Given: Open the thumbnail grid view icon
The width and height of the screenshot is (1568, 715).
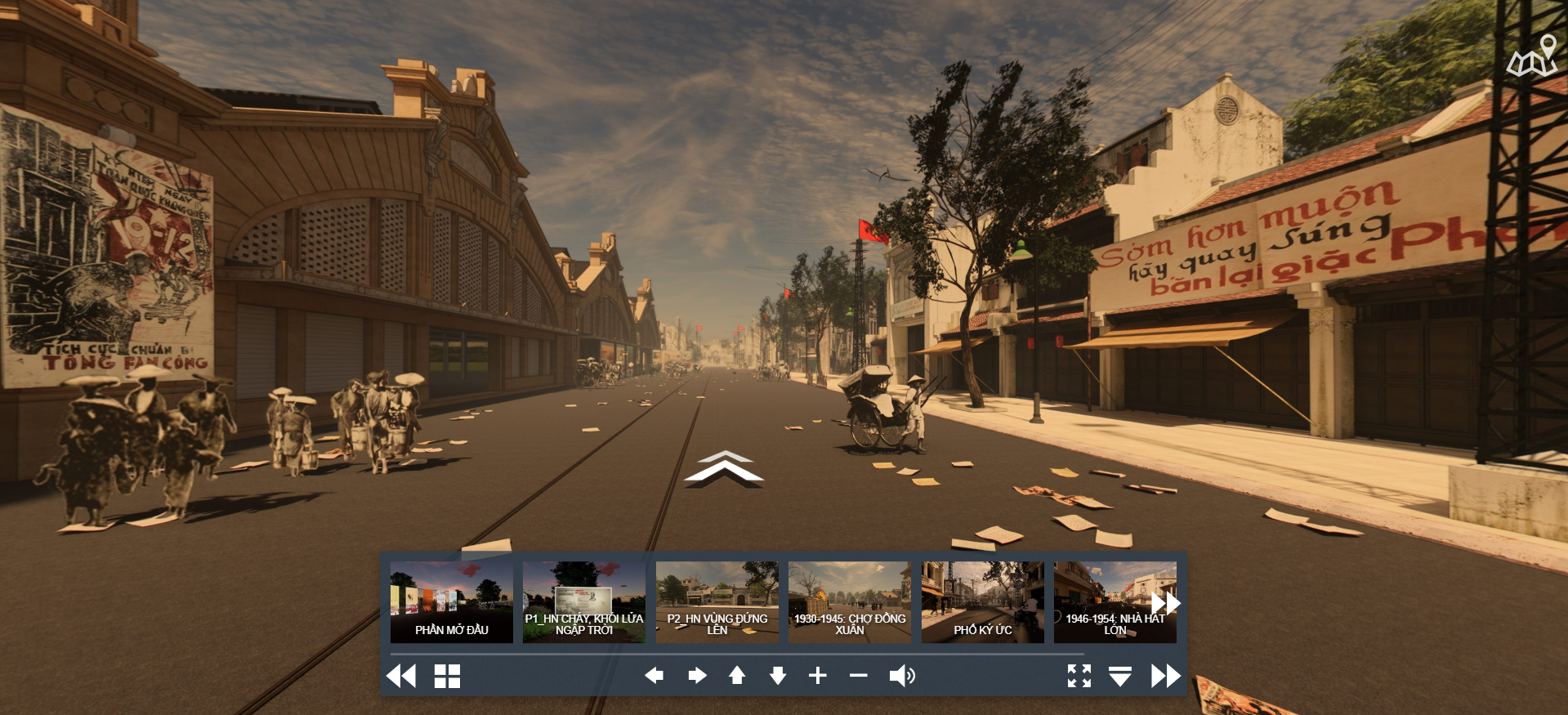Looking at the screenshot, I should 447,676.
